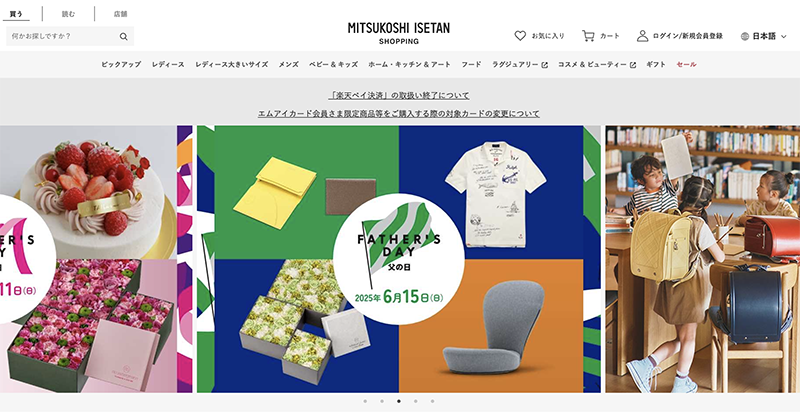The height and width of the screenshot is (413, 800).
Task: Click the login person icon
Action: tap(642, 36)
